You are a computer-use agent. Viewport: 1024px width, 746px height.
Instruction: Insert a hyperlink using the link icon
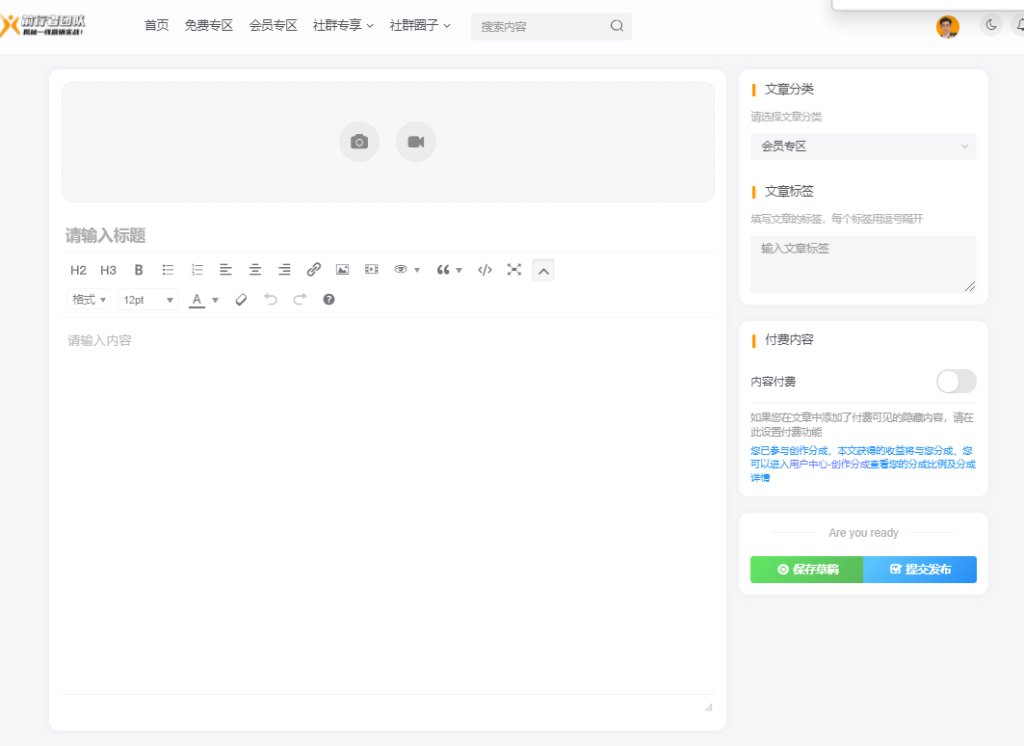[314, 269]
